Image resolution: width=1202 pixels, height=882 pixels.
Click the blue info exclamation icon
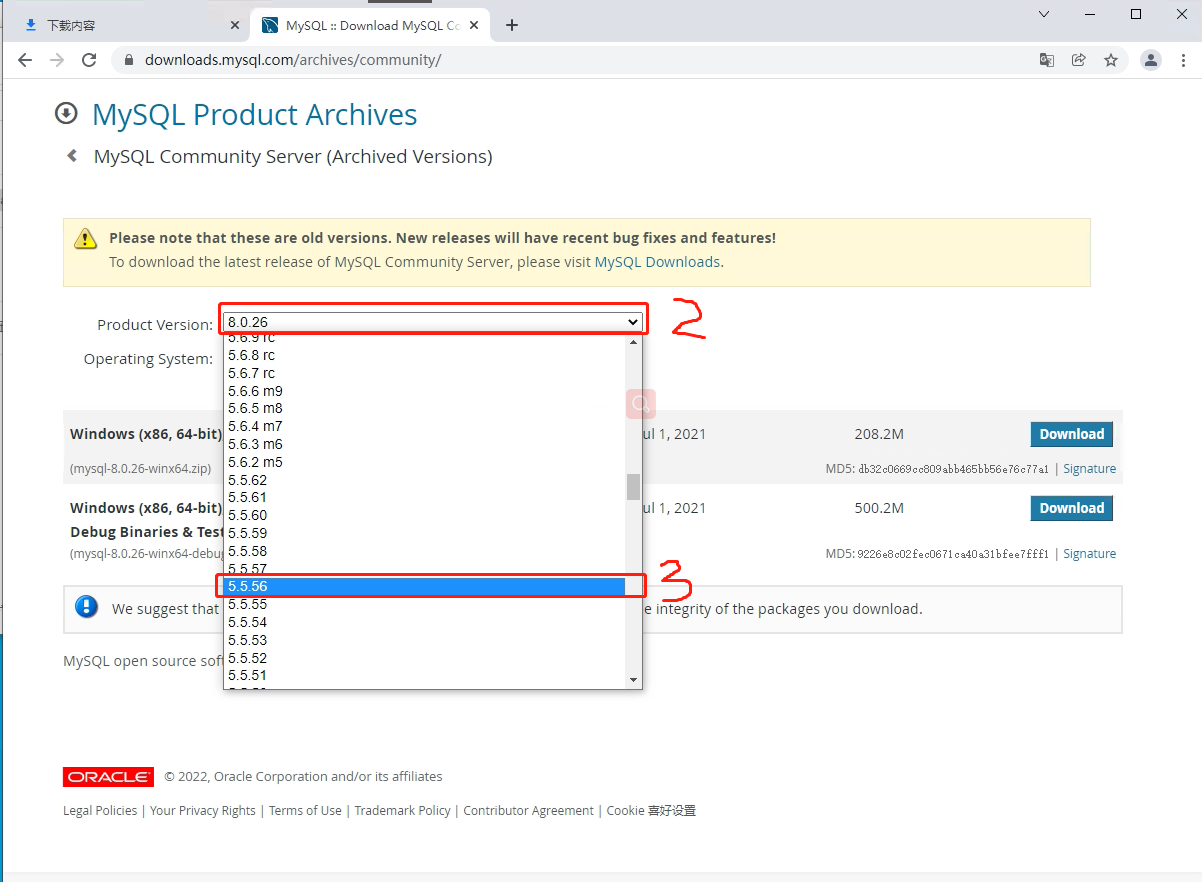pos(87,606)
